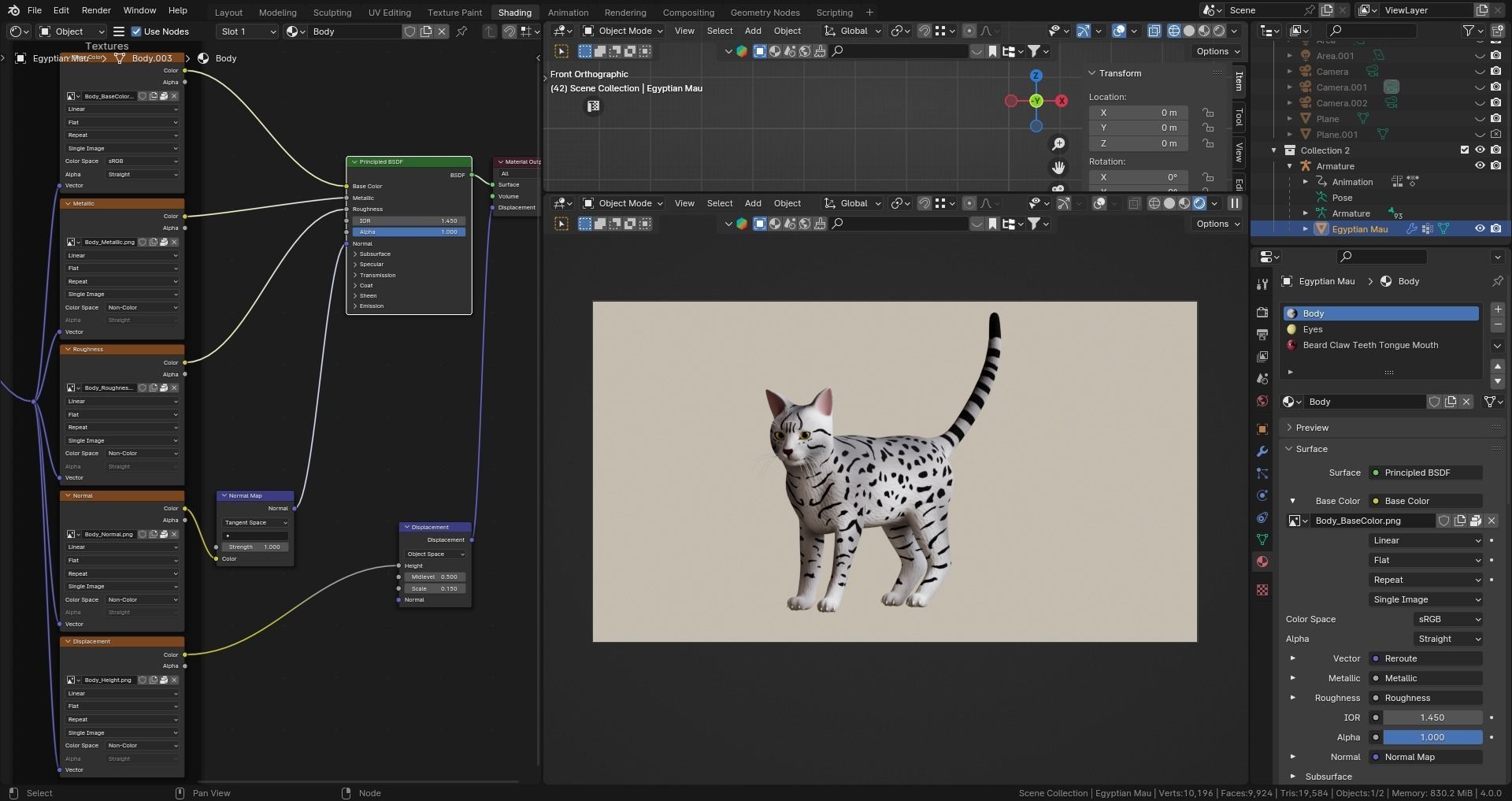
Task: Toggle render visibility for Plane.001
Action: [1495, 135]
